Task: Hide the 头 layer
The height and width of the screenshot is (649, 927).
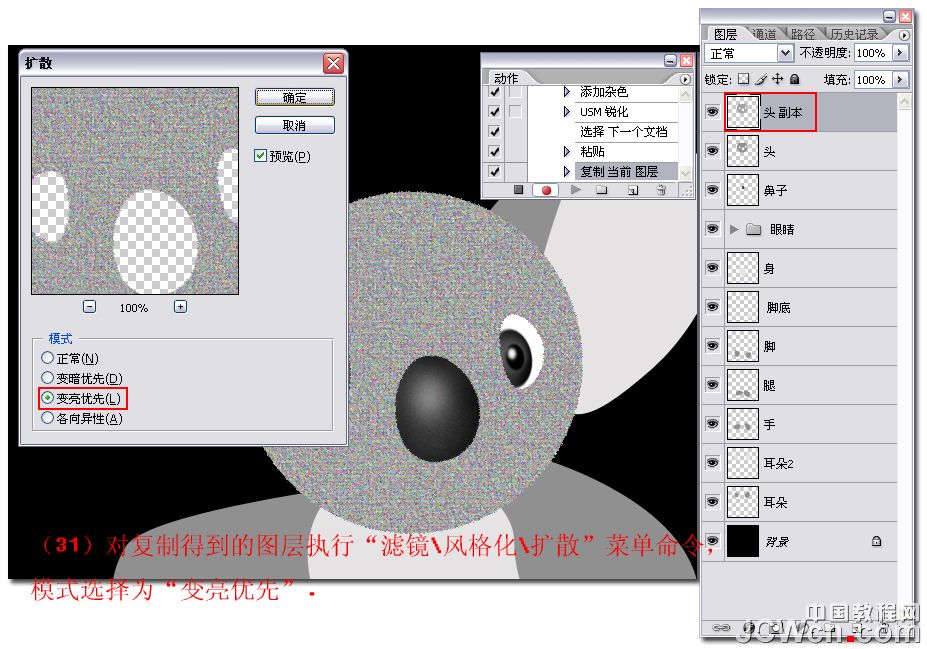Action: (x=713, y=151)
